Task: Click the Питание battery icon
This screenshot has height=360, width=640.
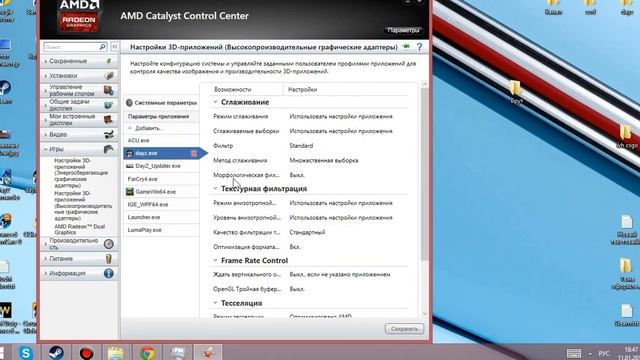Action: click(109, 258)
